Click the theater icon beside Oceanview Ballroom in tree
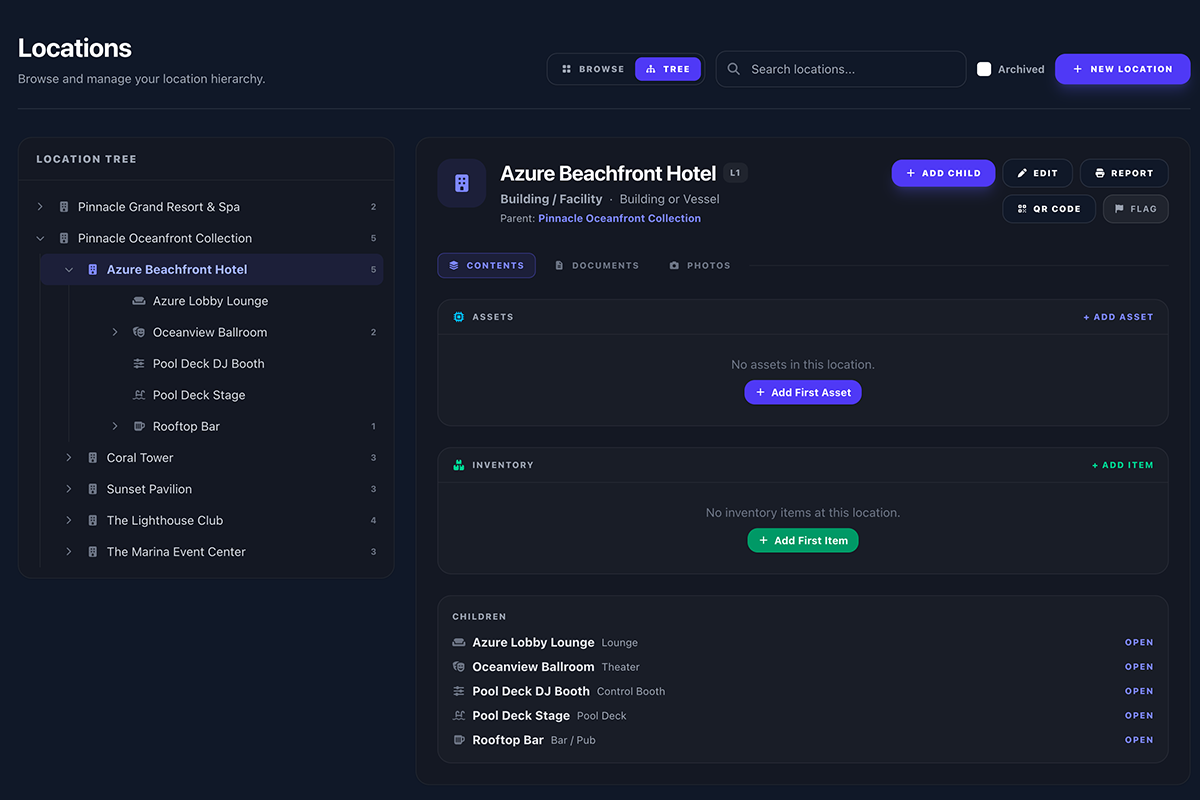Viewport: 1200px width, 800px height. (139, 332)
